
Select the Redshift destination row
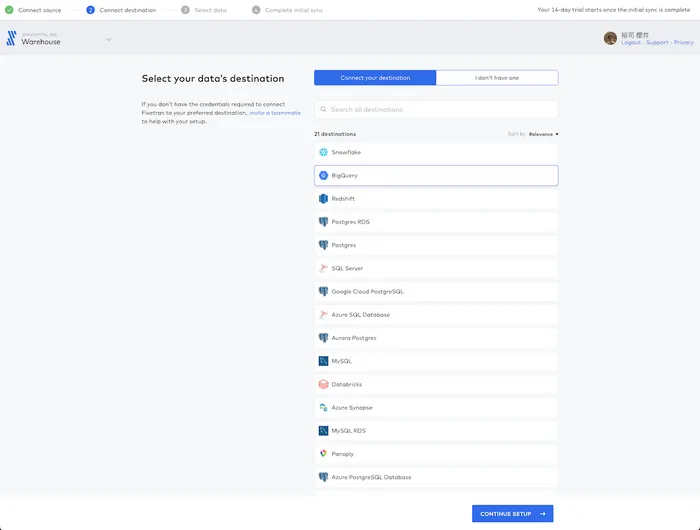[436, 199]
